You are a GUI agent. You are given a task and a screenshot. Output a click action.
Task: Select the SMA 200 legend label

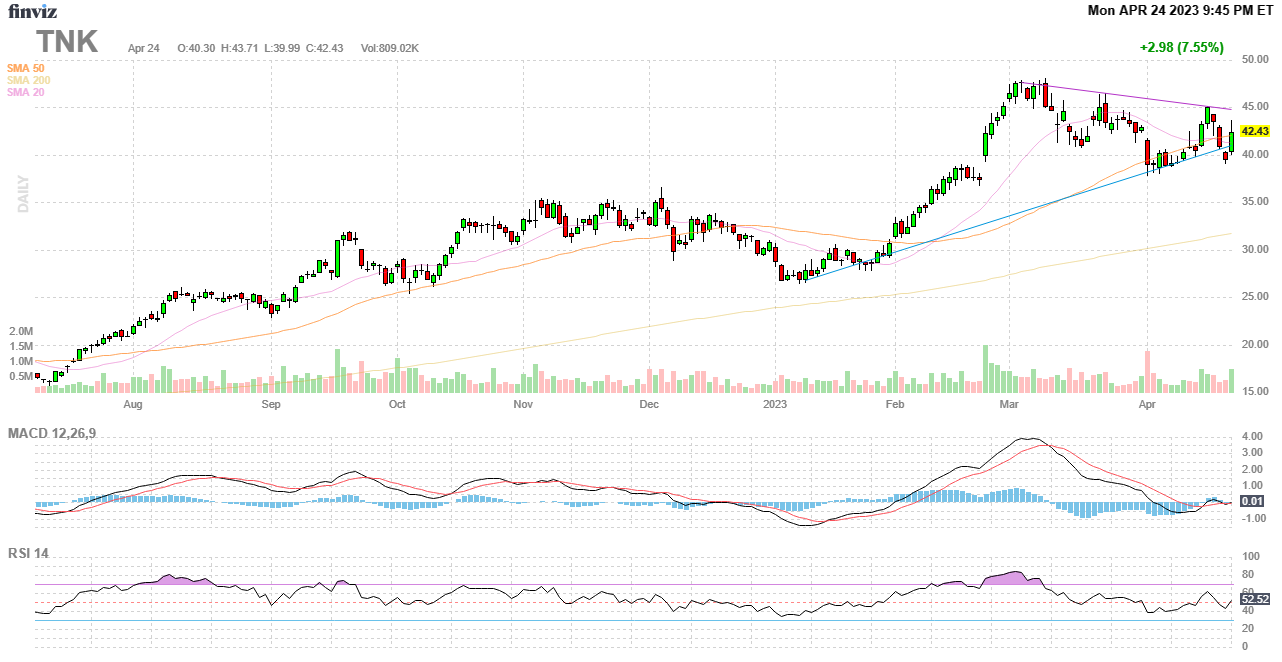(x=28, y=80)
